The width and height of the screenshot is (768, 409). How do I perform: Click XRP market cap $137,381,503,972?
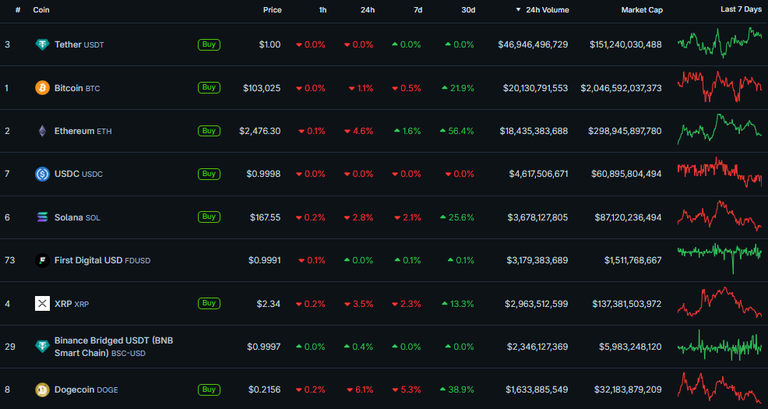coord(627,304)
